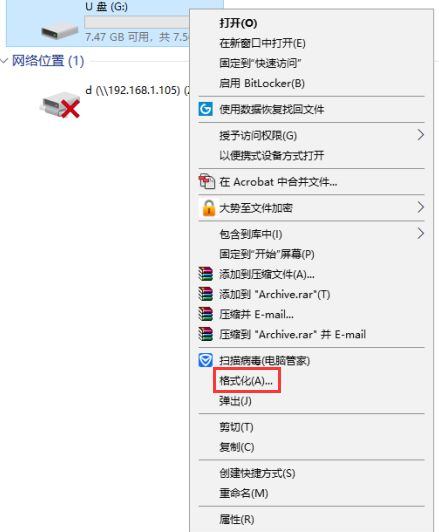Click the WinRAR icon beside 添加到压缩文件(A)

pyautogui.click(x=206, y=274)
